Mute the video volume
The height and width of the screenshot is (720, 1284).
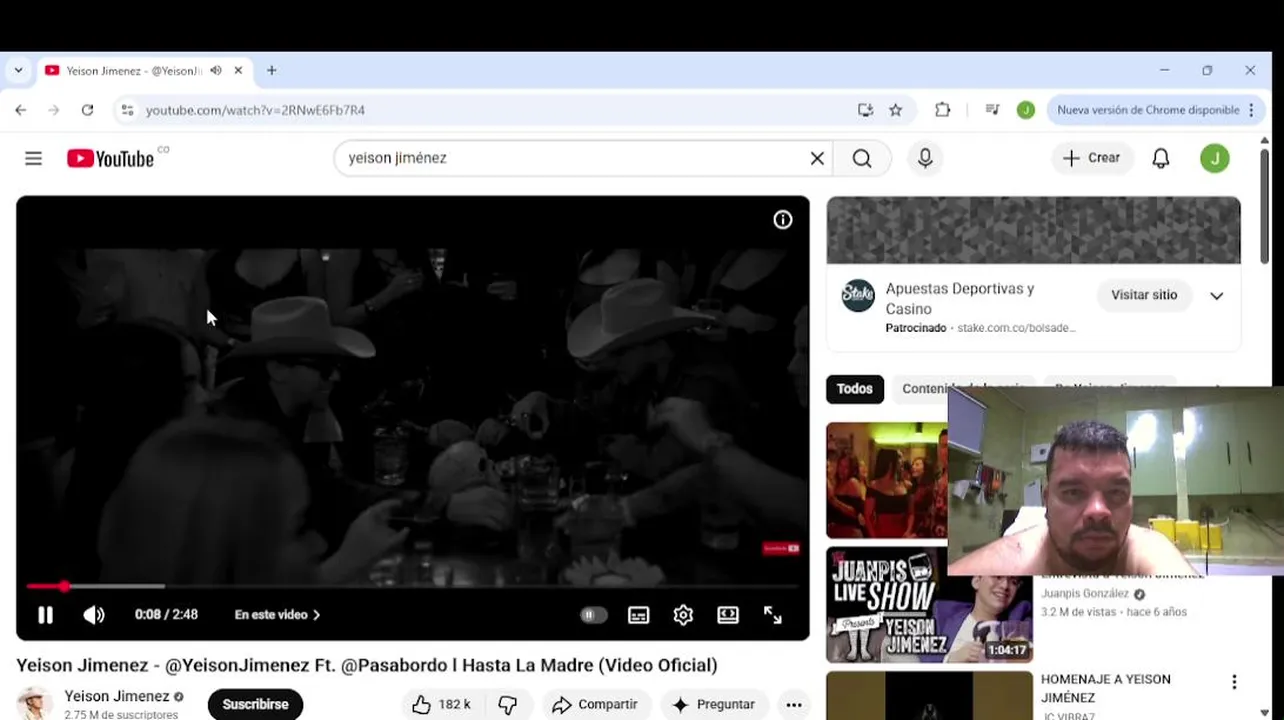click(x=94, y=615)
